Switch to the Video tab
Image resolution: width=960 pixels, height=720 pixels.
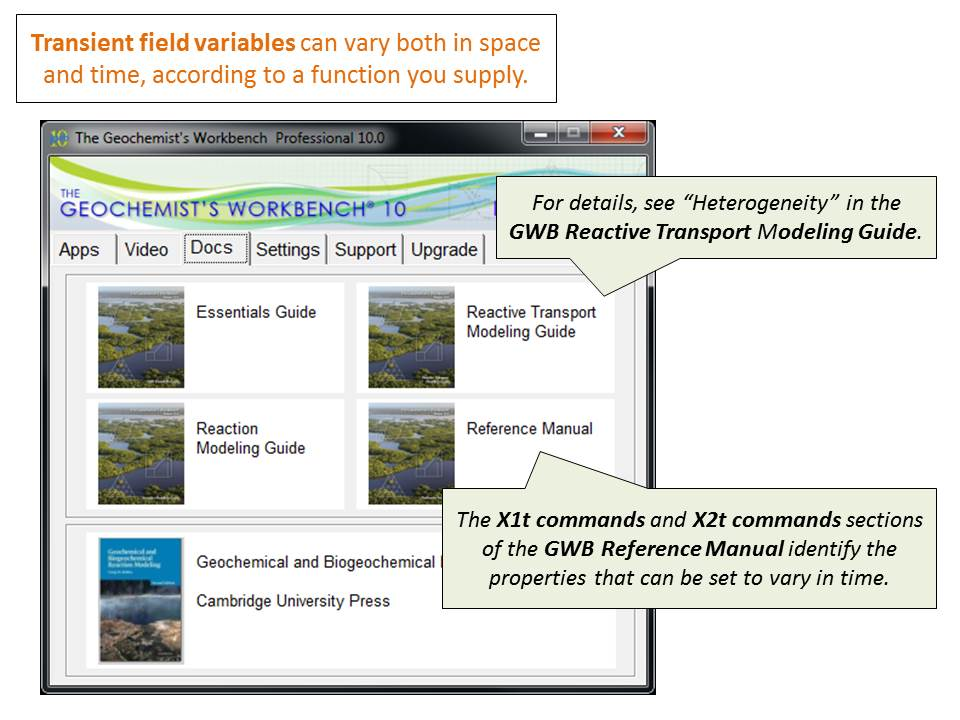coord(146,250)
